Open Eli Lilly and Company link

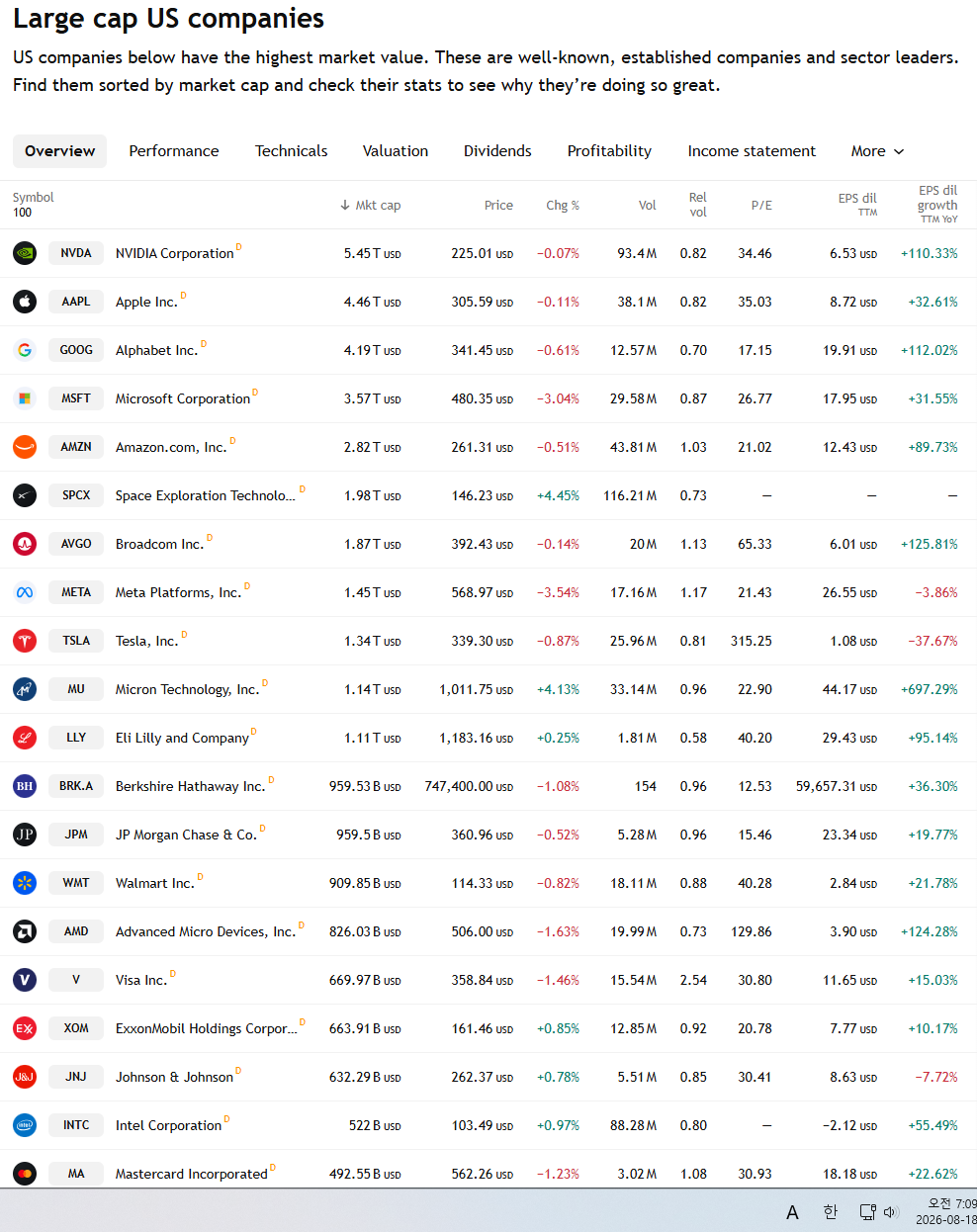[182, 738]
